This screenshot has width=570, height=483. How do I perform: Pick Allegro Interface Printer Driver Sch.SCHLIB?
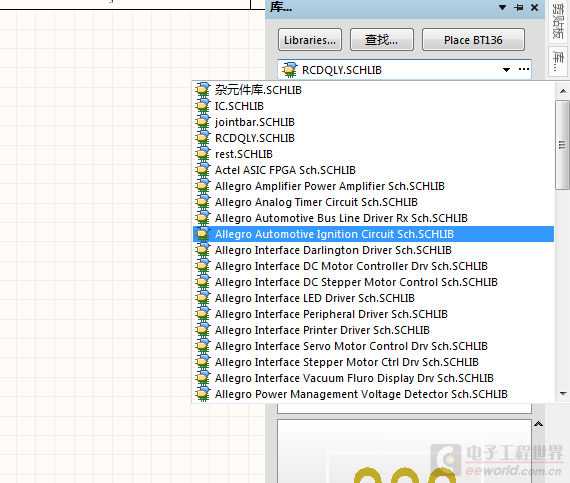(x=373, y=330)
